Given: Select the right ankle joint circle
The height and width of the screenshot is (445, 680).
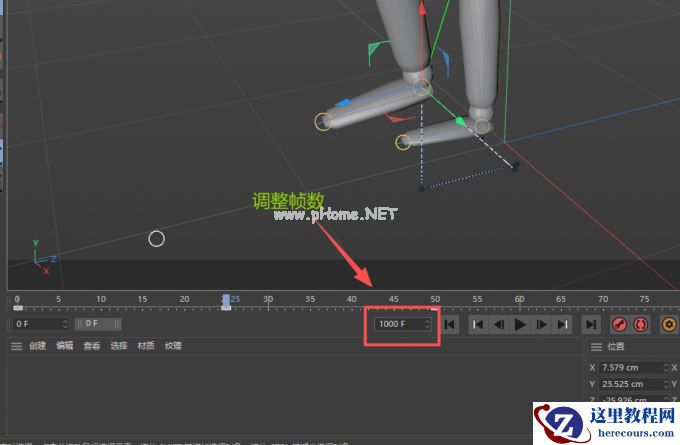Looking at the screenshot, I should (x=482, y=126).
